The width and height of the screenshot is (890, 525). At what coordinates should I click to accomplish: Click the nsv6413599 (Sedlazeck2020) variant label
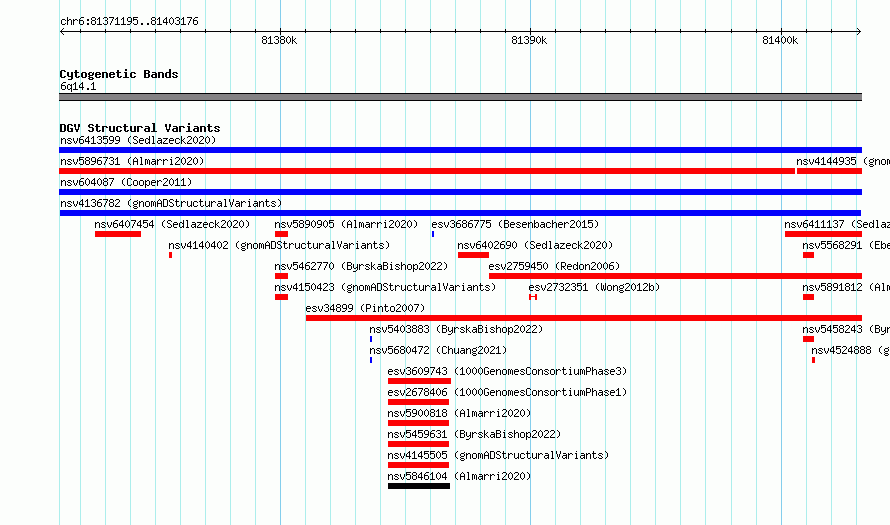(x=138, y=140)
